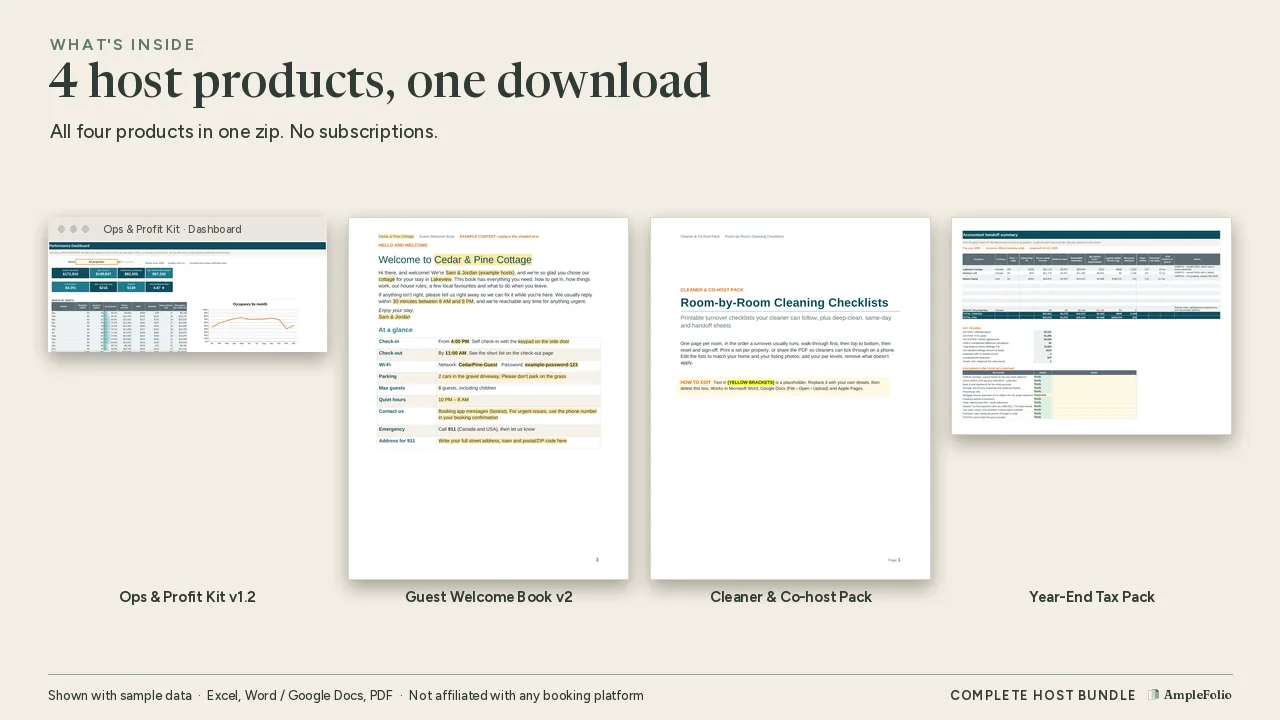Click the 'CLEANER & CO-HOST PACK' orange label

point(712,290)
